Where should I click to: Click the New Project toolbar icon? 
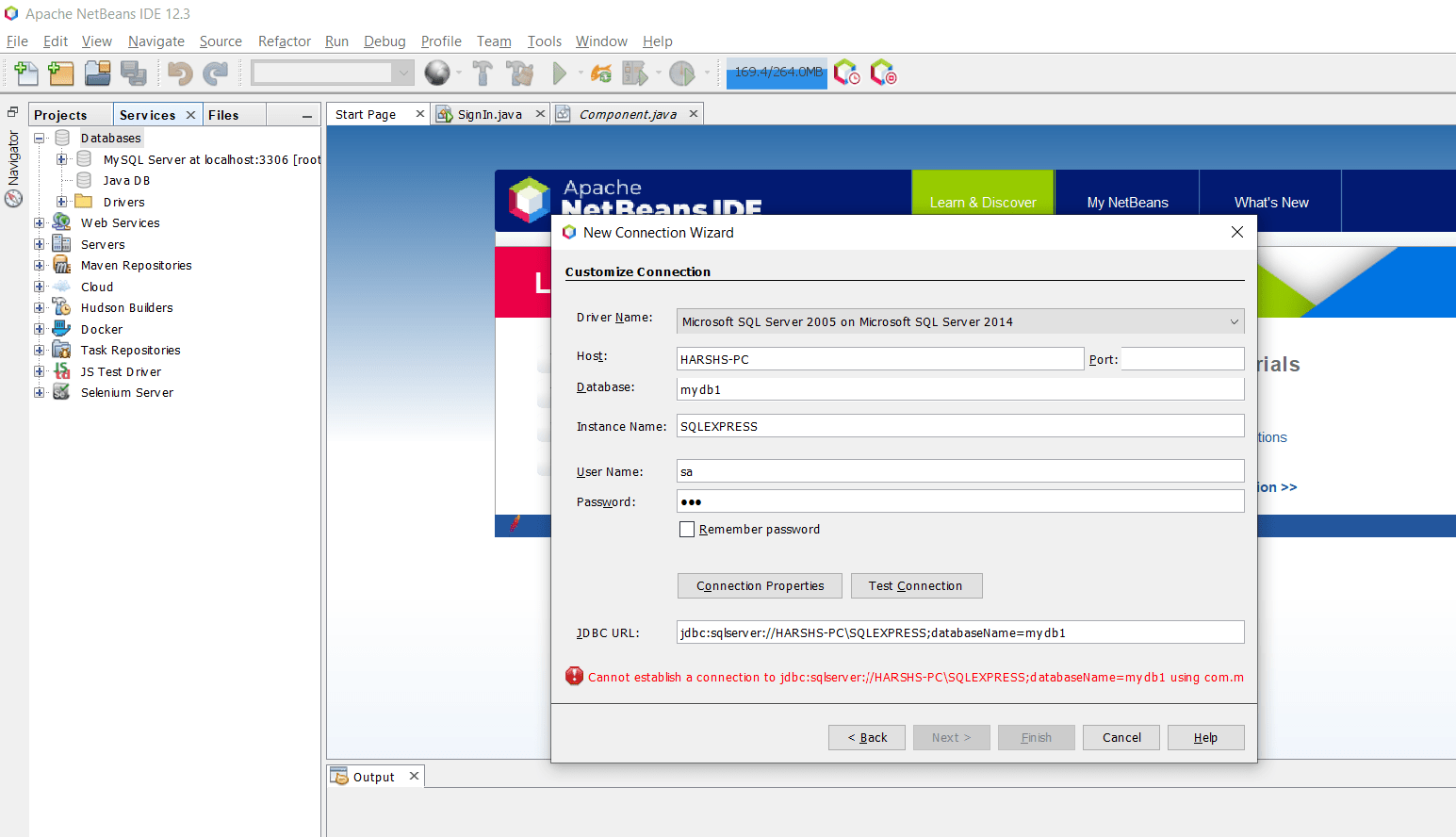[x=61, y=73]
